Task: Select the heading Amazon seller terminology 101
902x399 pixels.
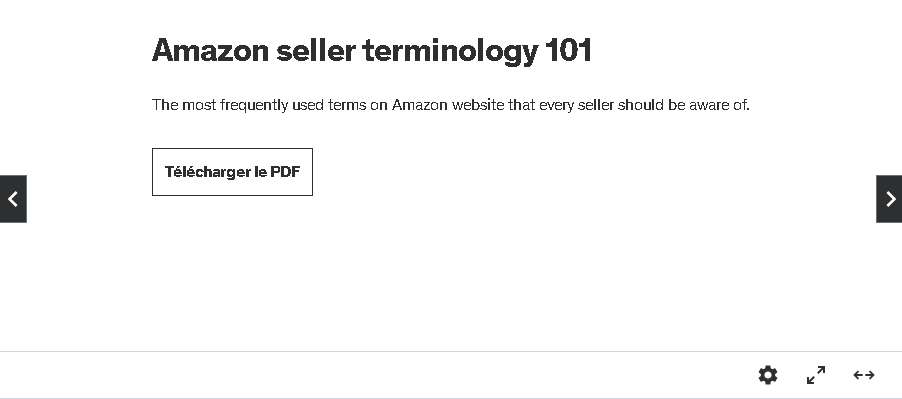Action: (x=372, y=51)
